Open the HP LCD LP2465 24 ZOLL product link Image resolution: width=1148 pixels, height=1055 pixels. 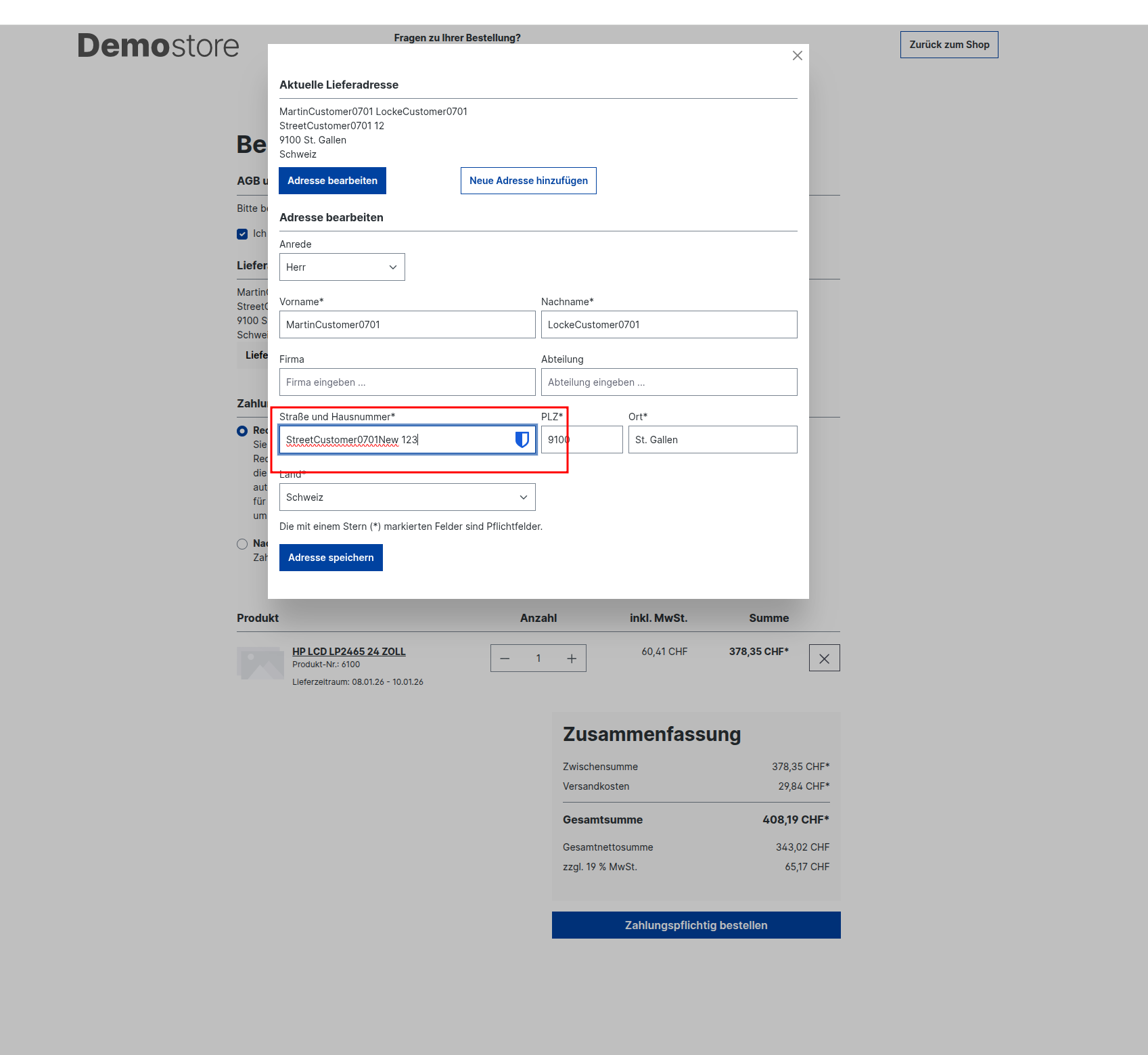(x=348, y=651)
